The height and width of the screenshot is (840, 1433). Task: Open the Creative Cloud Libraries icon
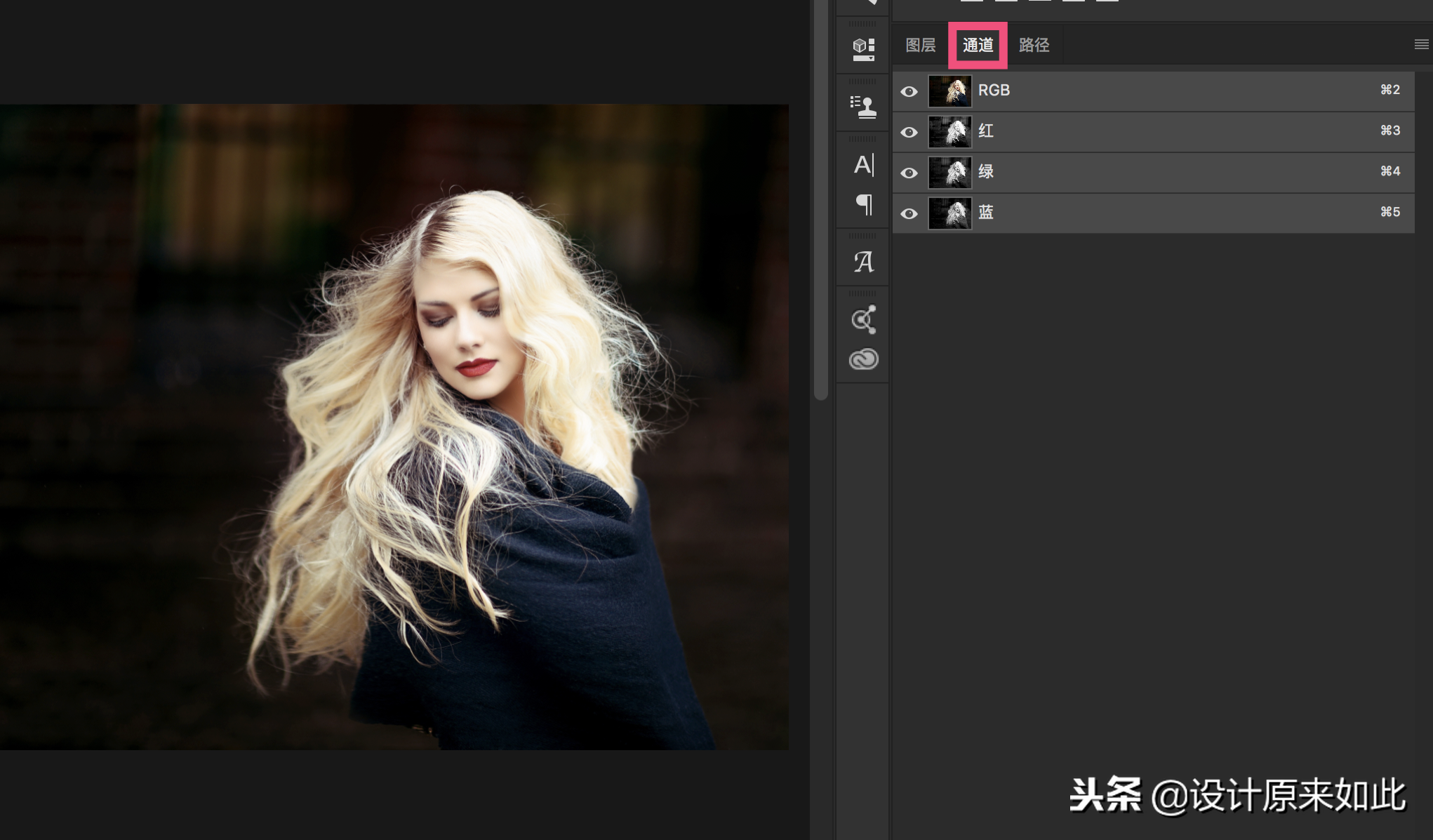click(x=863, y=359)
